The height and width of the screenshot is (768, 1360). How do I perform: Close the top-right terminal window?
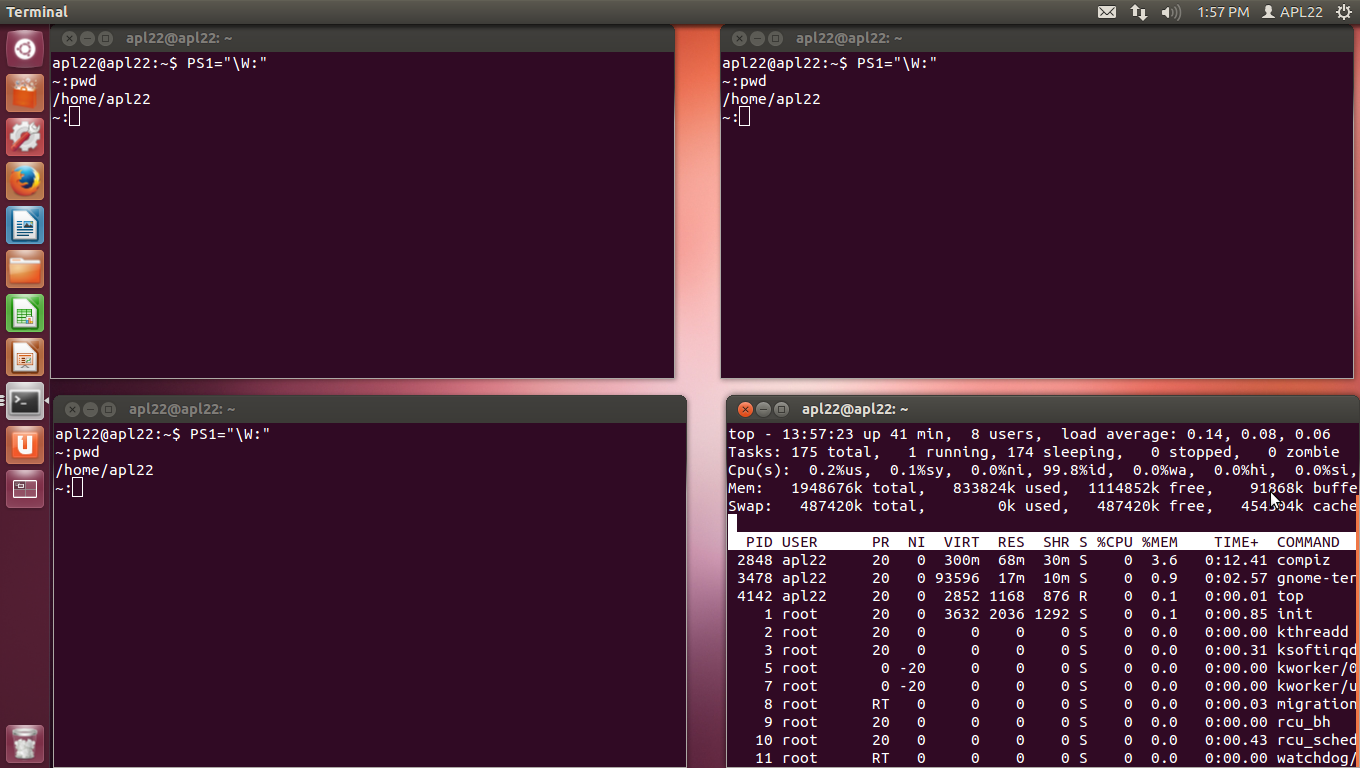[739, 38]
